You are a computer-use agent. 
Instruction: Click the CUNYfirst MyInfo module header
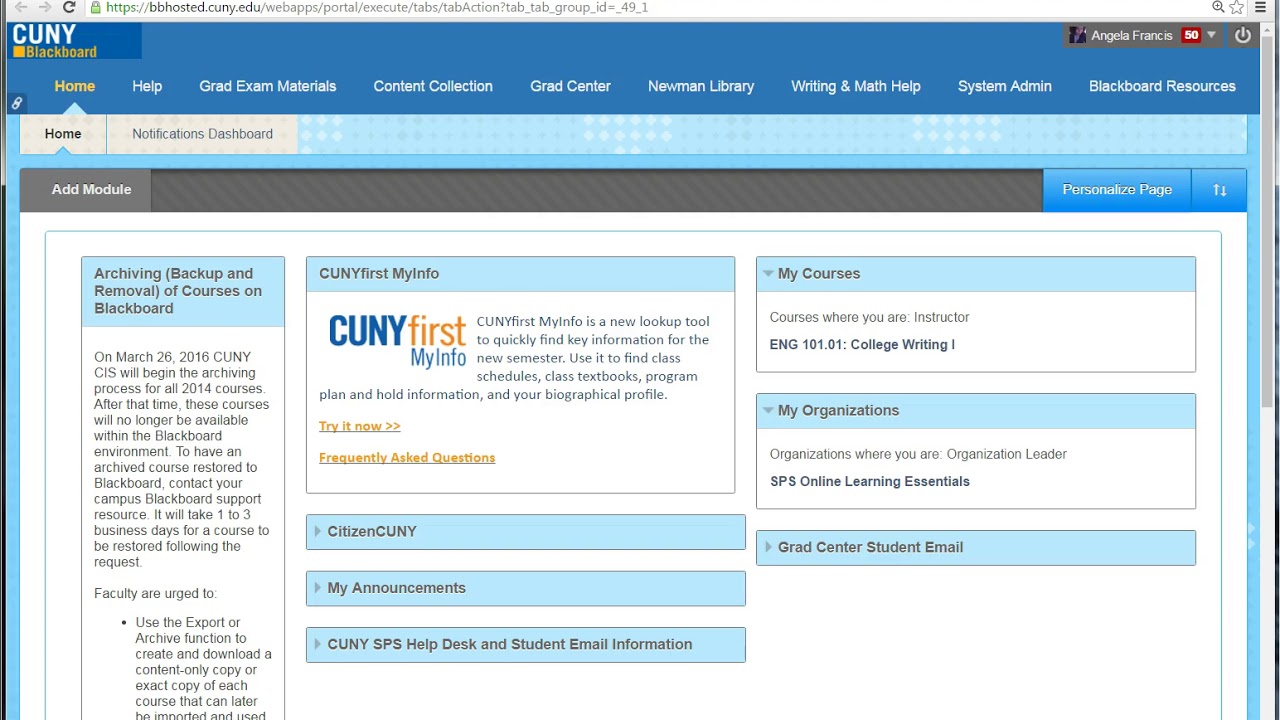point(520,274)
